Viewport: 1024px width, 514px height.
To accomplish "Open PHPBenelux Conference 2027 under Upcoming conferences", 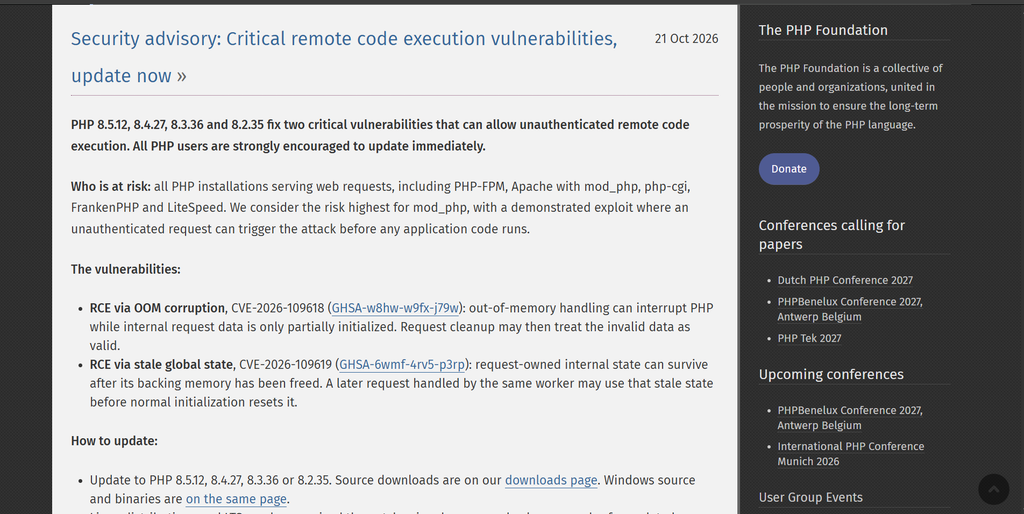I will coord(850,418).
